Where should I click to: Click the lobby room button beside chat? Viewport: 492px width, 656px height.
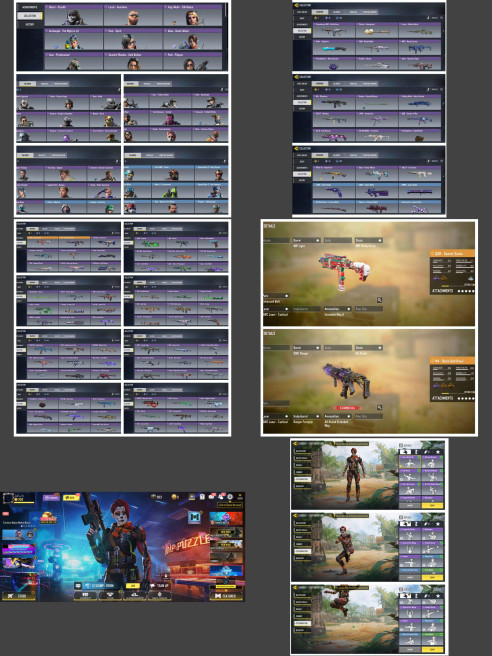103,586
